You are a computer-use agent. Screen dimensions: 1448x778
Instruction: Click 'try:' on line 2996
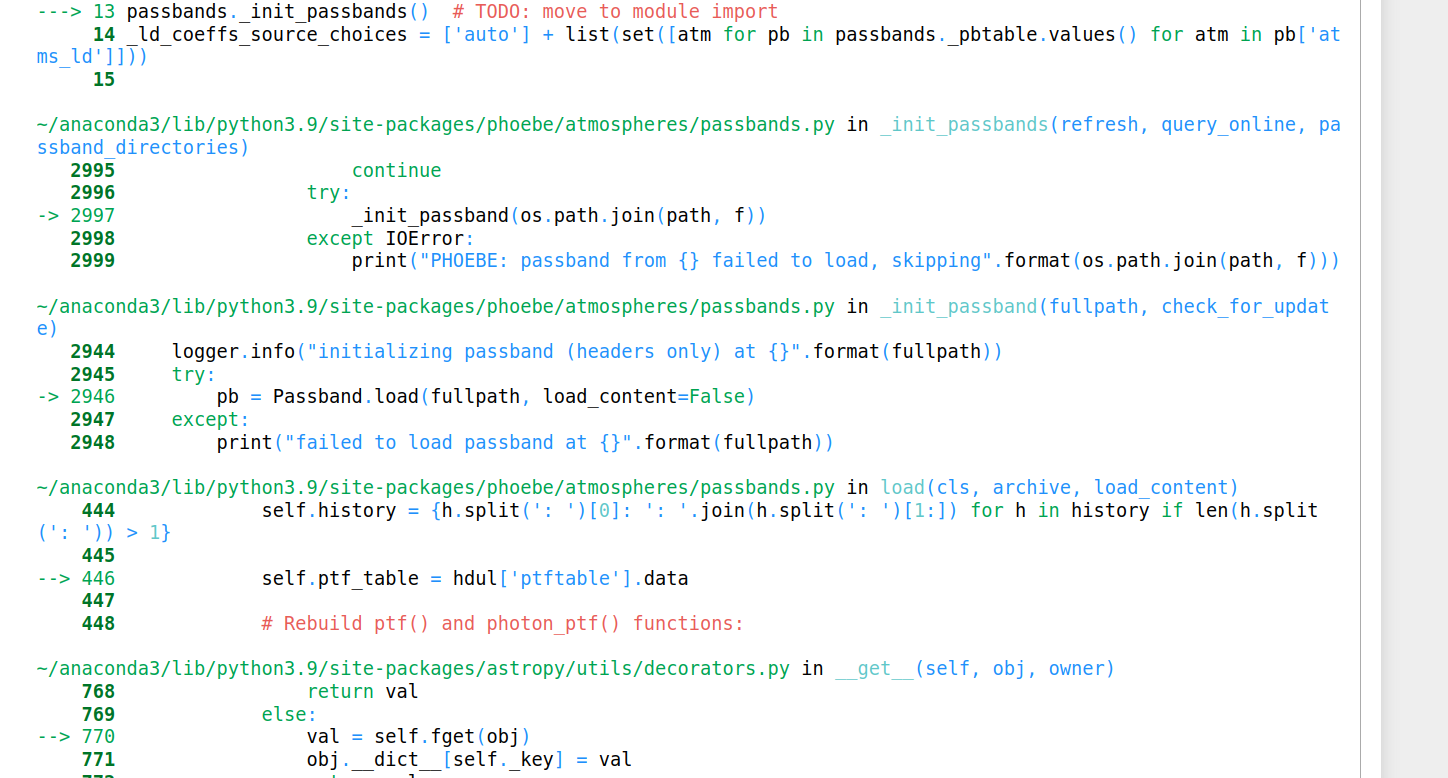click(x=329, y=193)
